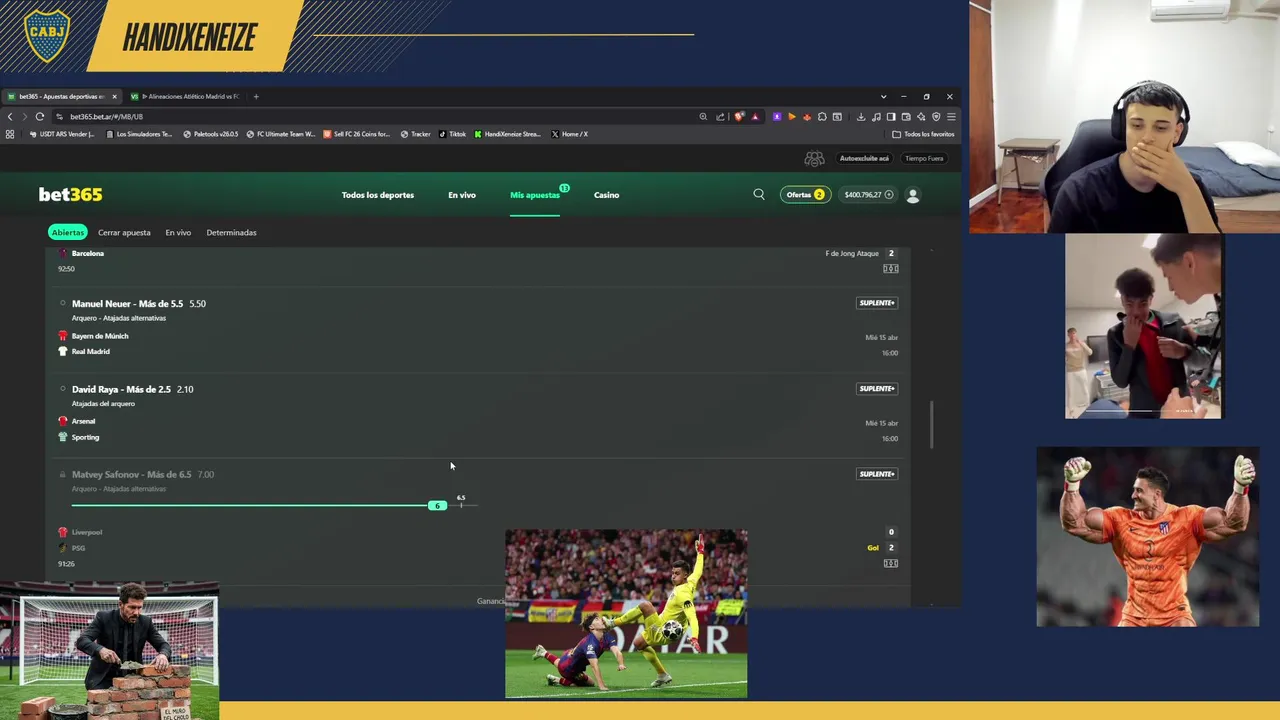The height and width of the screenshot is (720, 1280).
Task: Open FC Ultimate Team bookmark
Action: pos(281,134)
